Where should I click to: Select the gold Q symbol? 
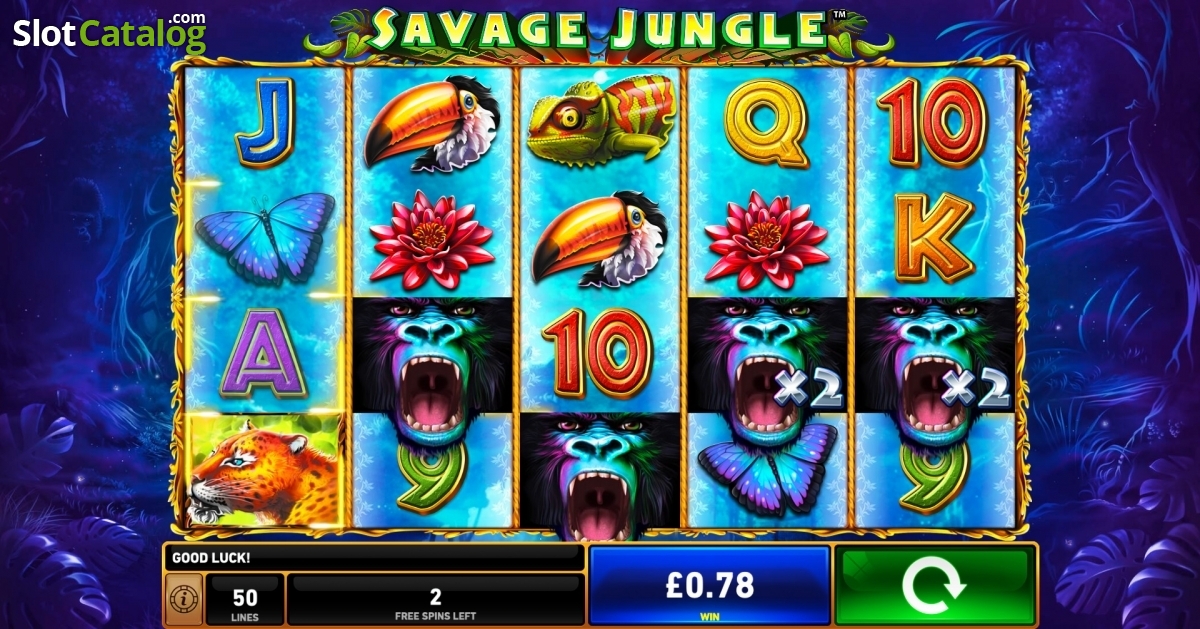pyautogui.click(x=768, y=122)
